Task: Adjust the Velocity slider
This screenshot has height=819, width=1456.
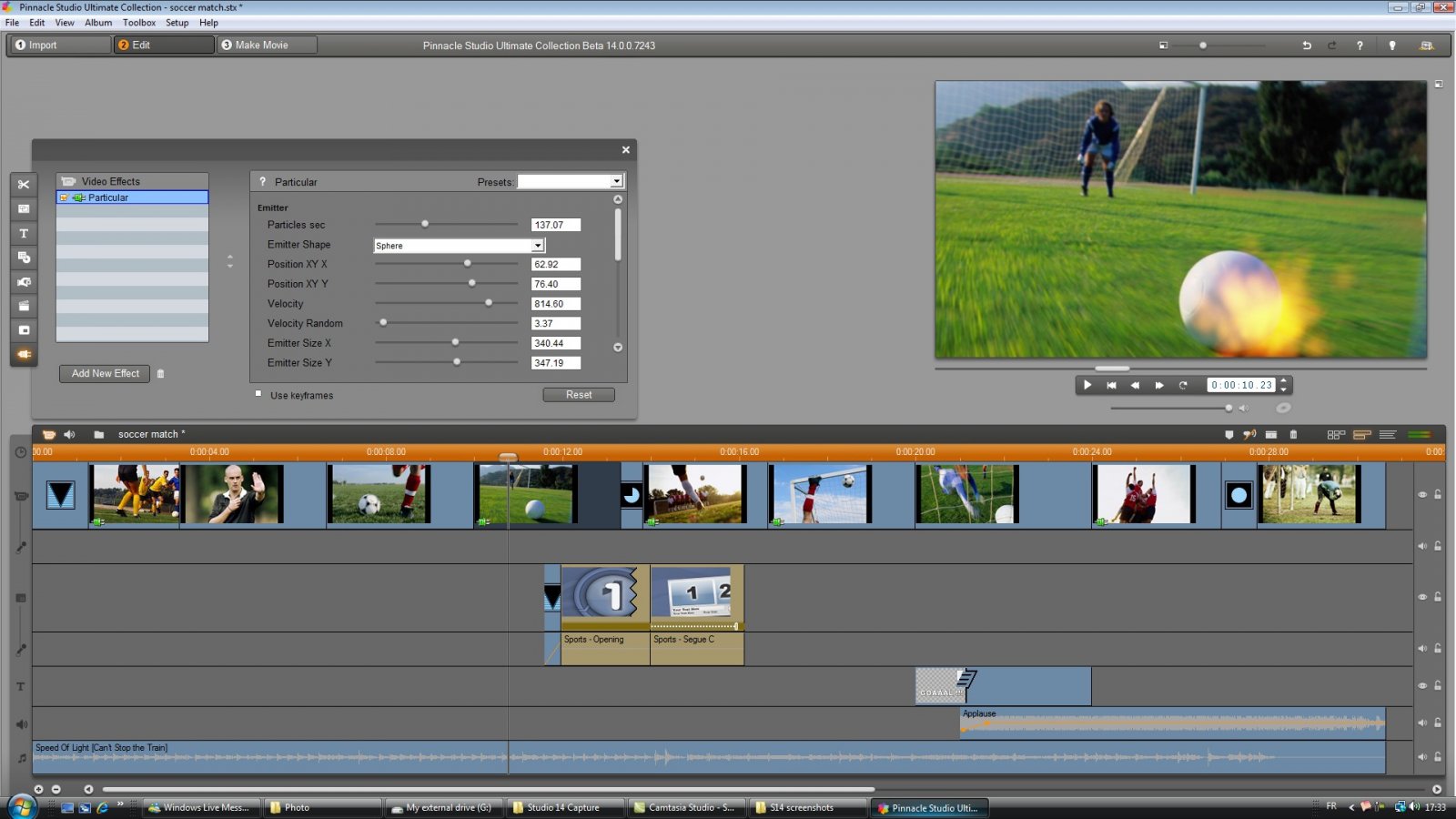Action: (x=489, y=303)
